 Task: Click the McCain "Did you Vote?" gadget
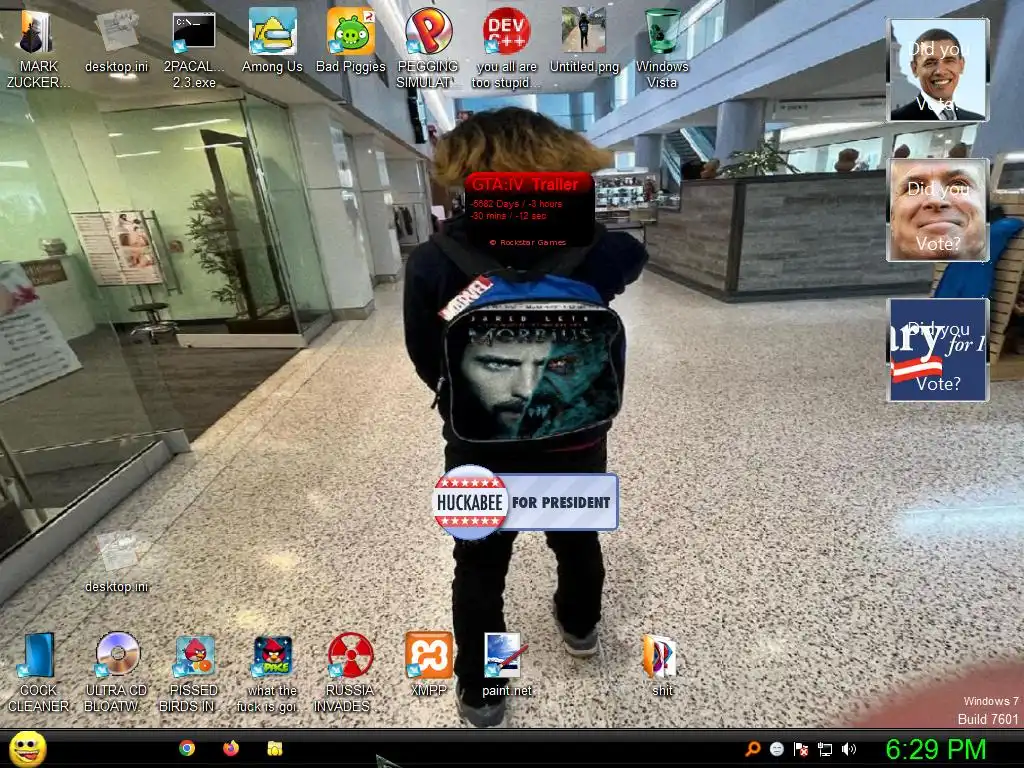point(938,210)
